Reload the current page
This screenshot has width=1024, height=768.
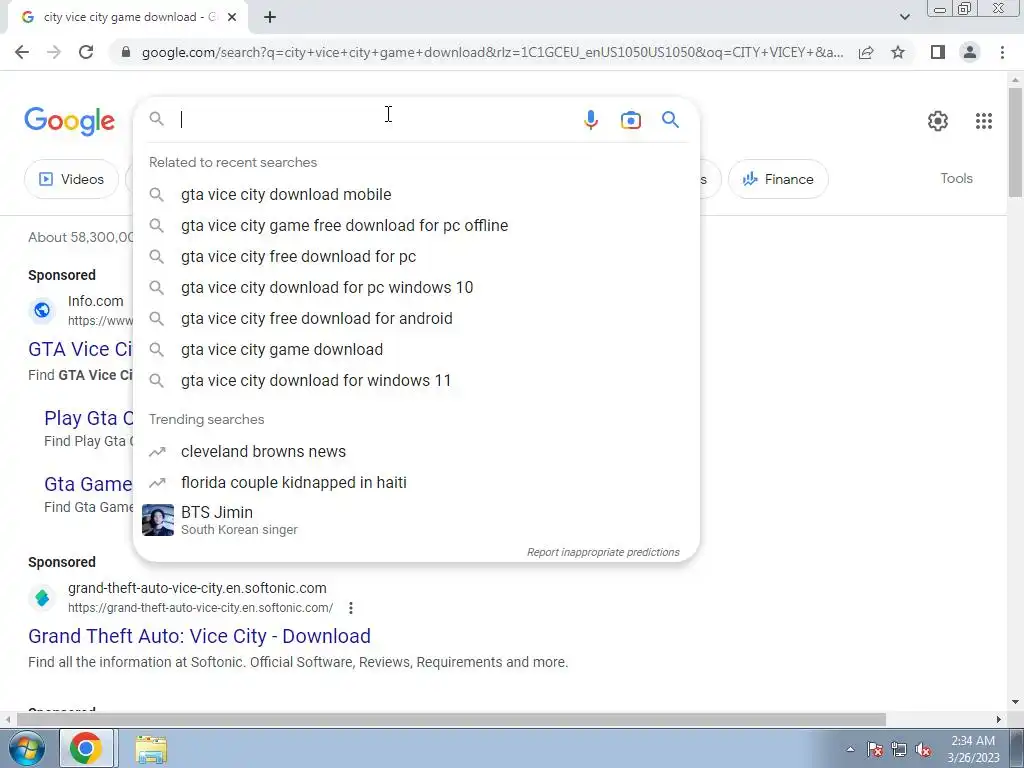[x=86, y=52]
